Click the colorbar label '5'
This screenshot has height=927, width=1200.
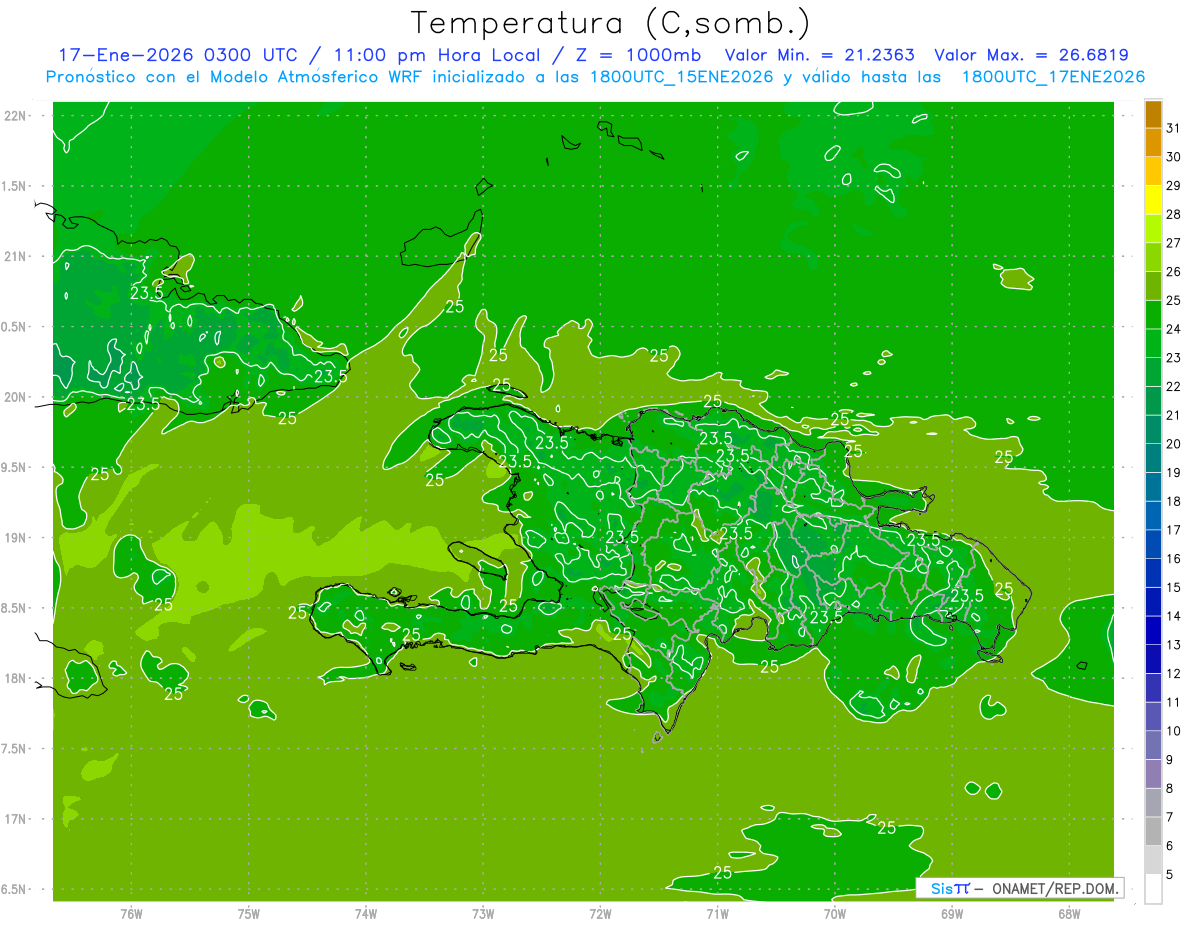point(1169,874)
